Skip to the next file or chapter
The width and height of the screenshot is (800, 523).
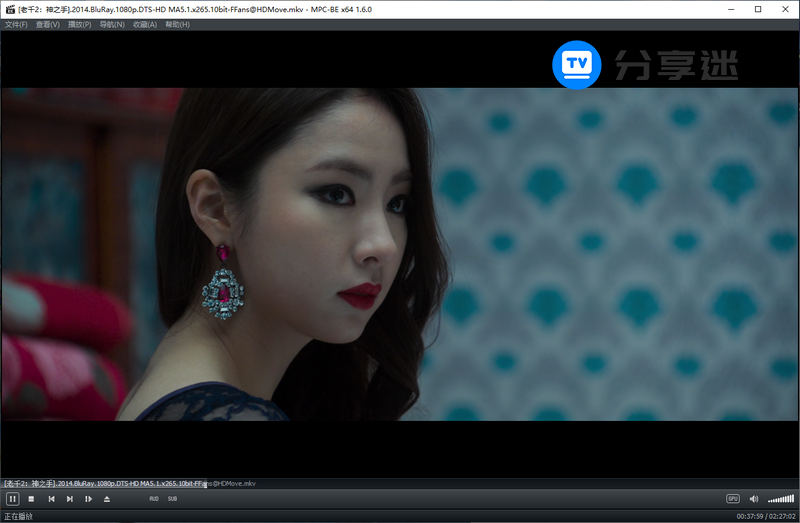(69, 498)
